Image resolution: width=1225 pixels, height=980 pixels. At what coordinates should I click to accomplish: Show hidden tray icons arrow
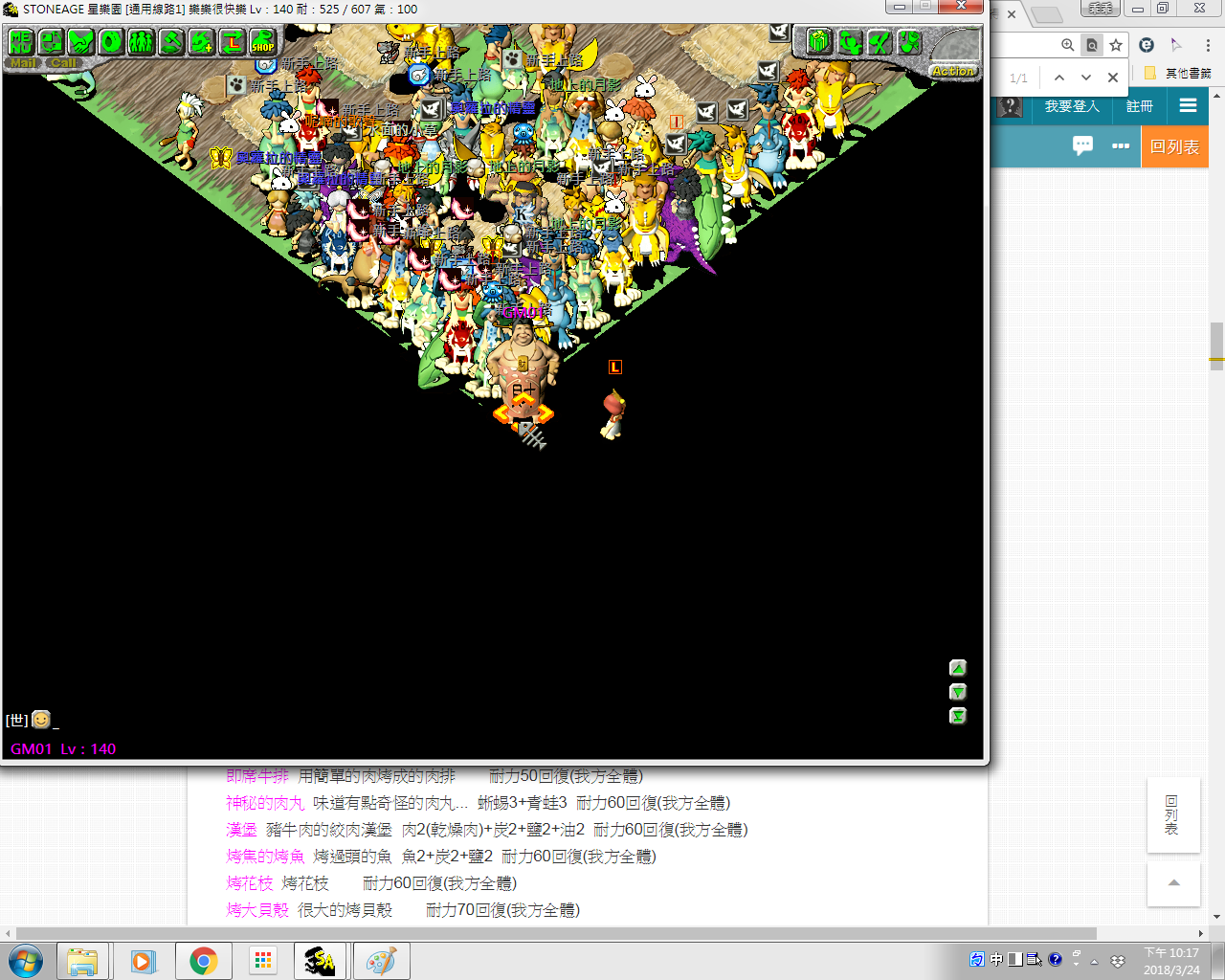[1095, 961]
